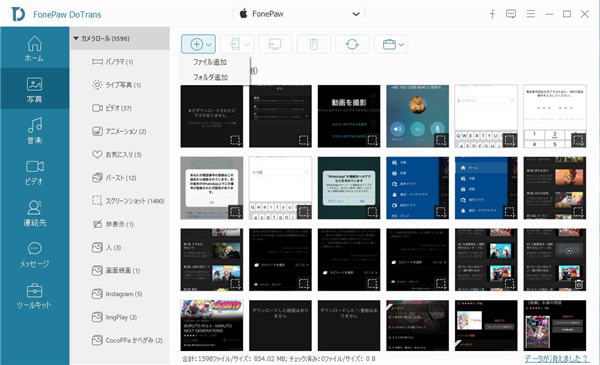Open the hamburger menu in title bar
600x365 pixels.
pyautogui.click(x=530, y=14)
